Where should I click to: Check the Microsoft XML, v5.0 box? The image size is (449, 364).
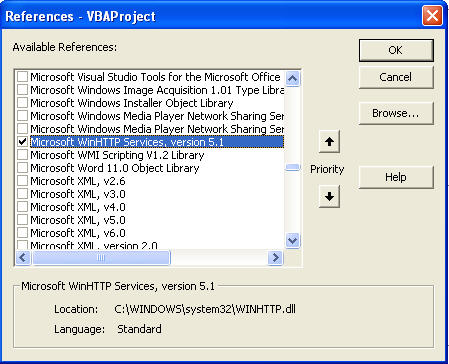[22, 220]
